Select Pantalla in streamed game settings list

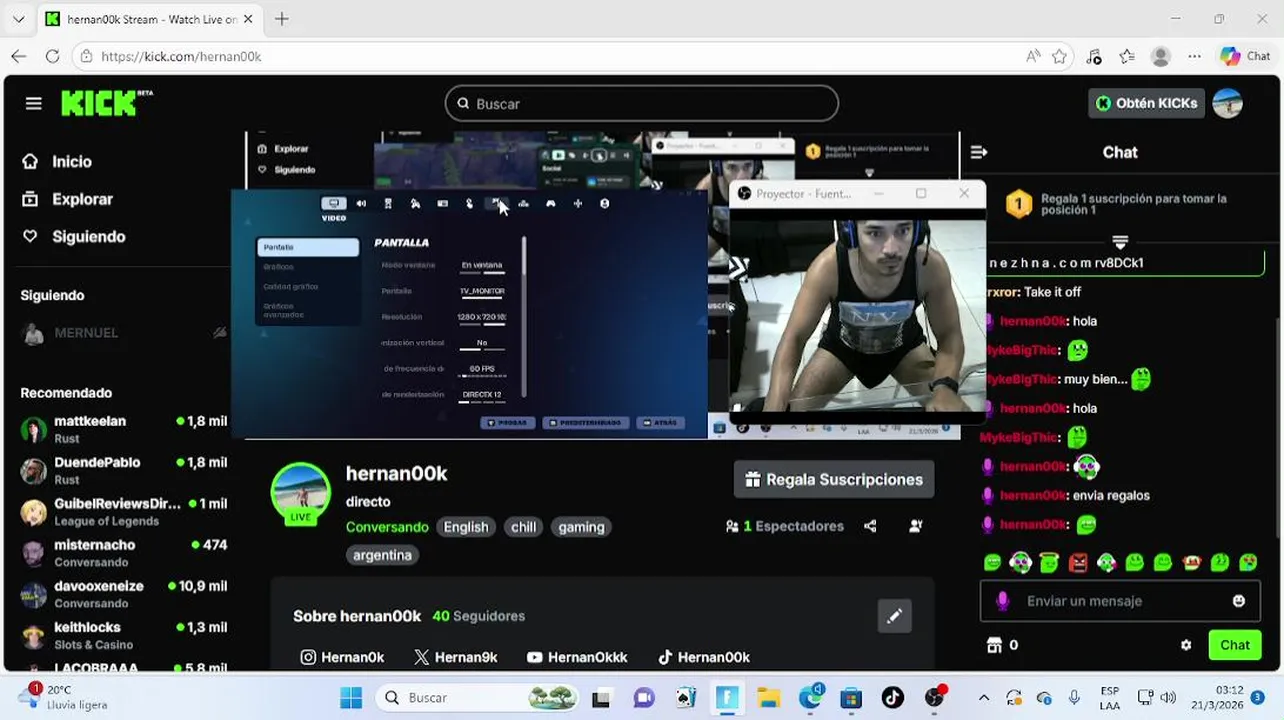(308, 247)
